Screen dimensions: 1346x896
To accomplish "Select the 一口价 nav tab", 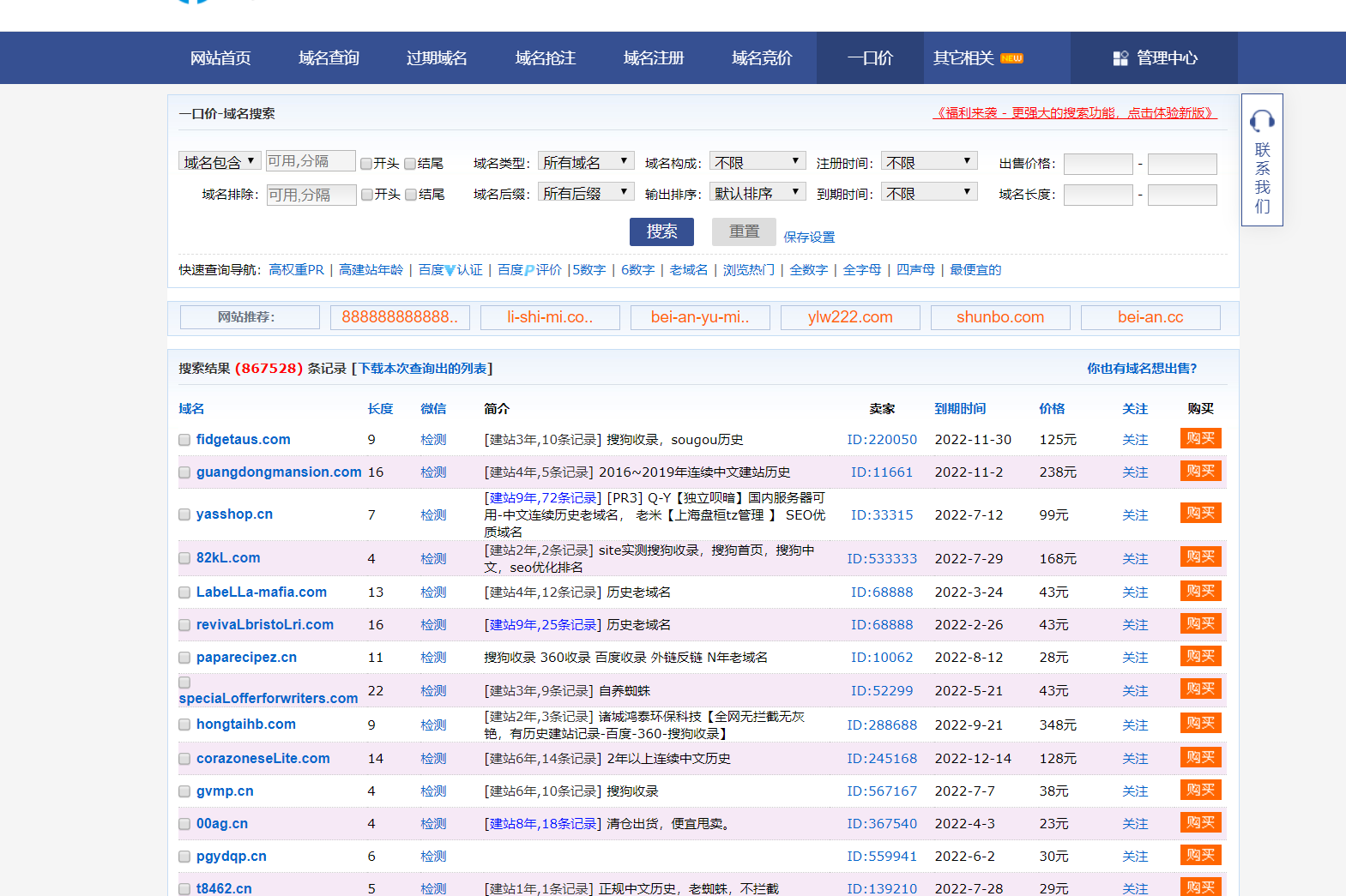I will tap(870, 58).
